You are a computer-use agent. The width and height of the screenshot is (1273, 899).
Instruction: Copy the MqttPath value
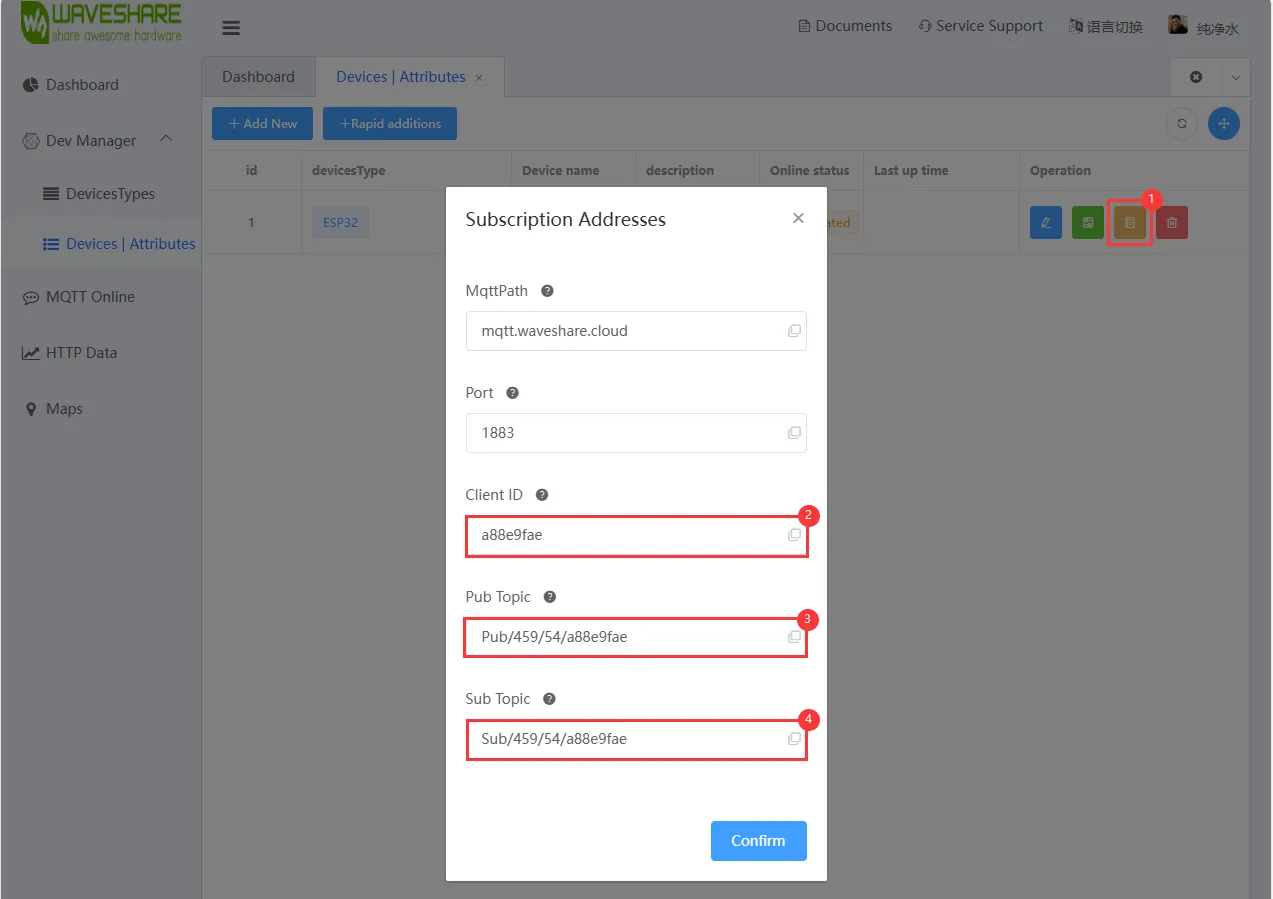tap(794, 331)
